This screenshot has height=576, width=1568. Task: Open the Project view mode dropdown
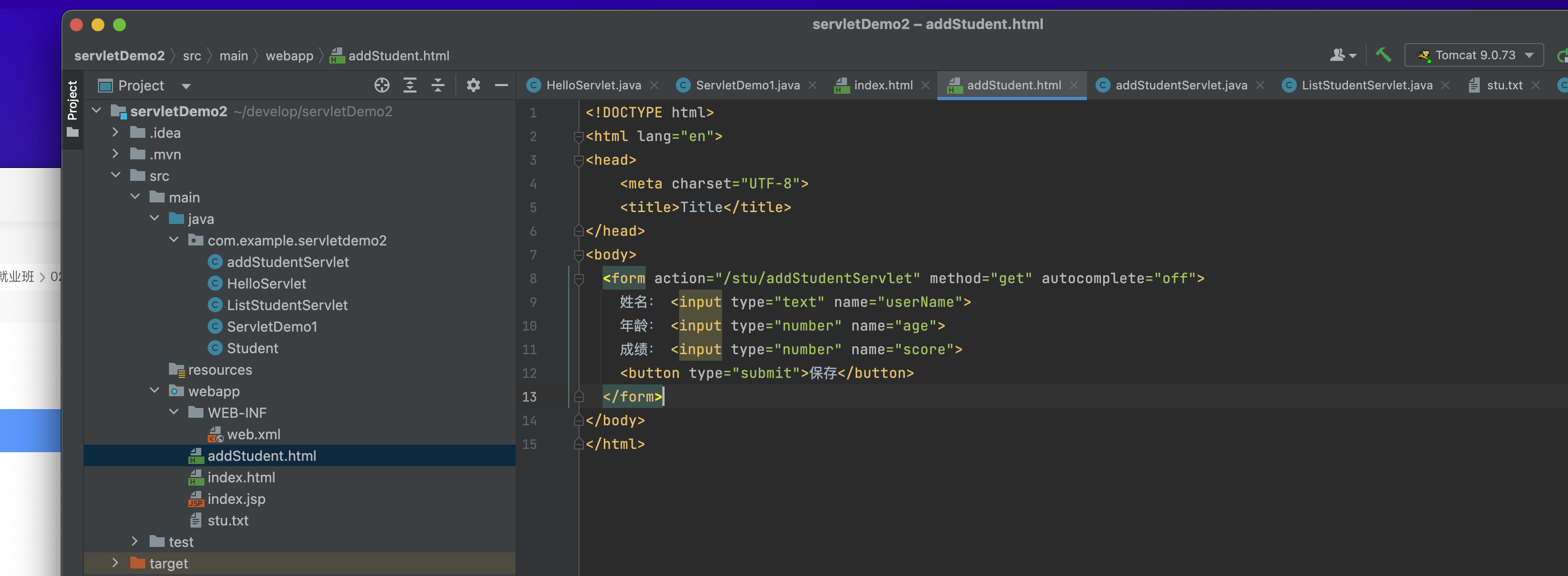coord(186,86)
